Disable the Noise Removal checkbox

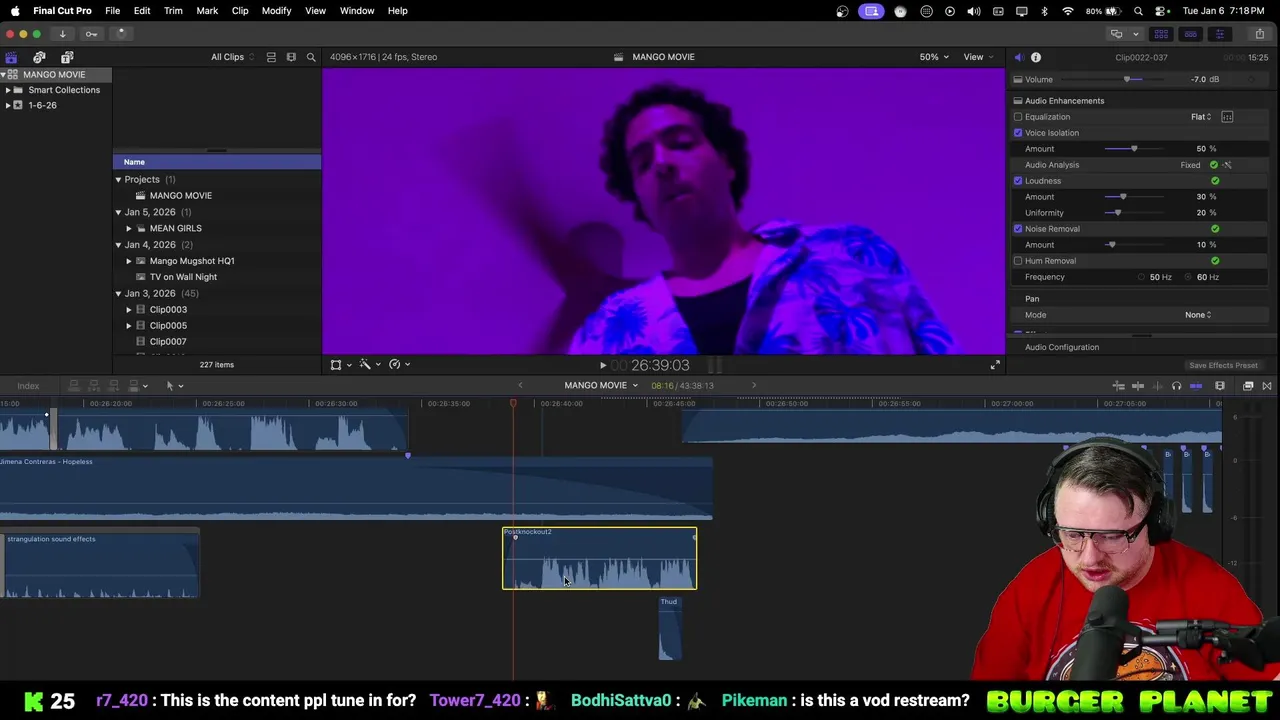[x=1018, y=229]
